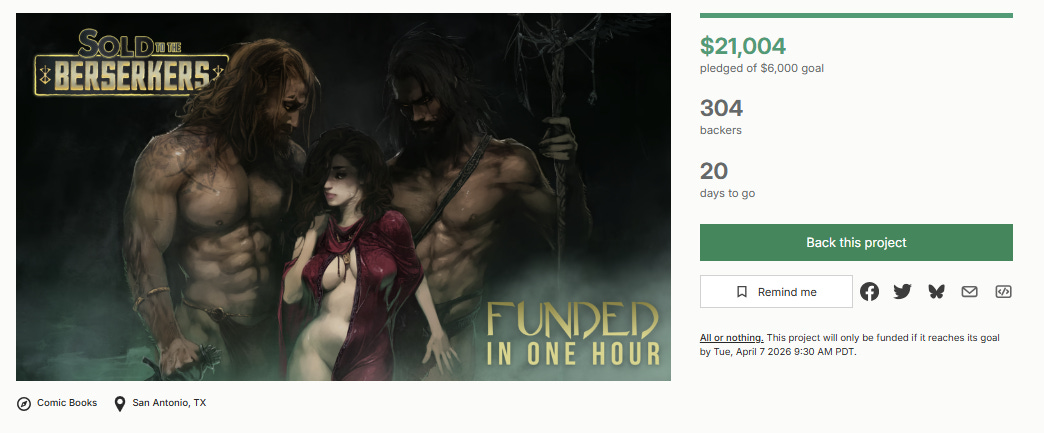Click the $21,004 pledged amount

pos(743,46)
